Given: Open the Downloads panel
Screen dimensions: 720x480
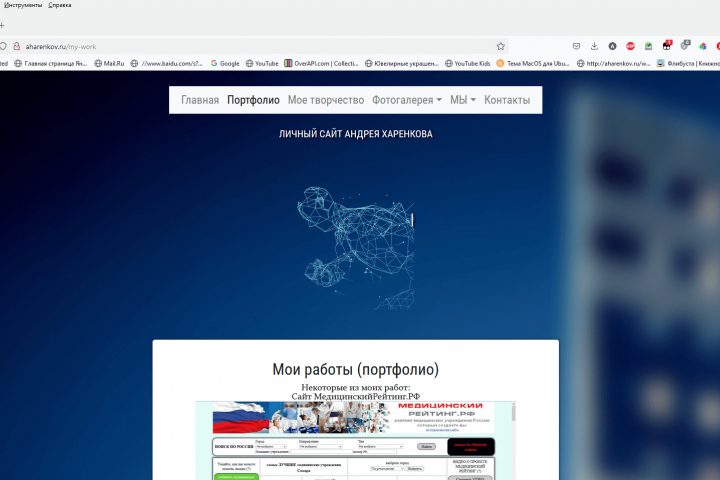Looking at the screenshot, I should tap(594, 46).
